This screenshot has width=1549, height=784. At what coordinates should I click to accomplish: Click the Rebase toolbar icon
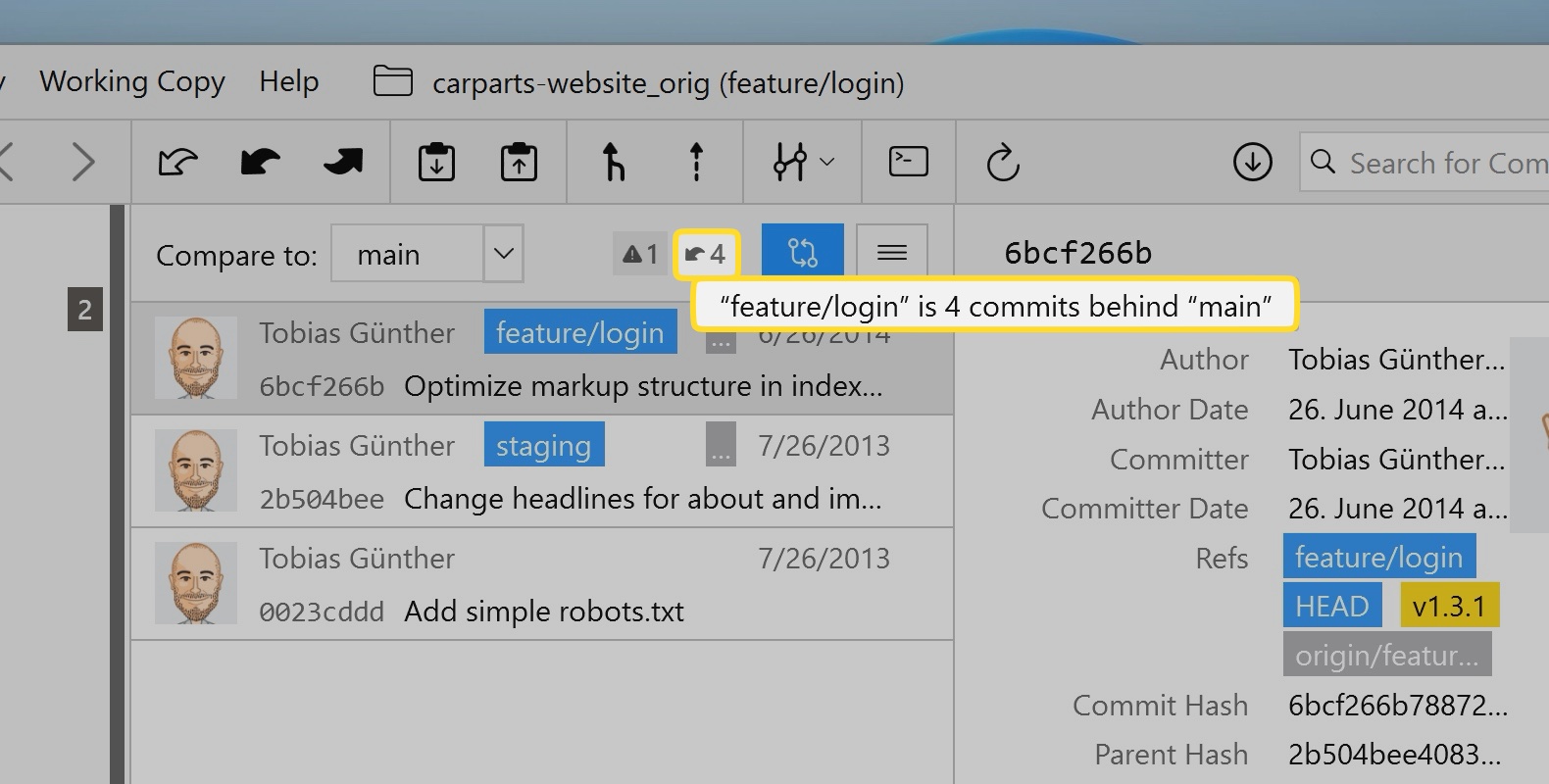696,162
